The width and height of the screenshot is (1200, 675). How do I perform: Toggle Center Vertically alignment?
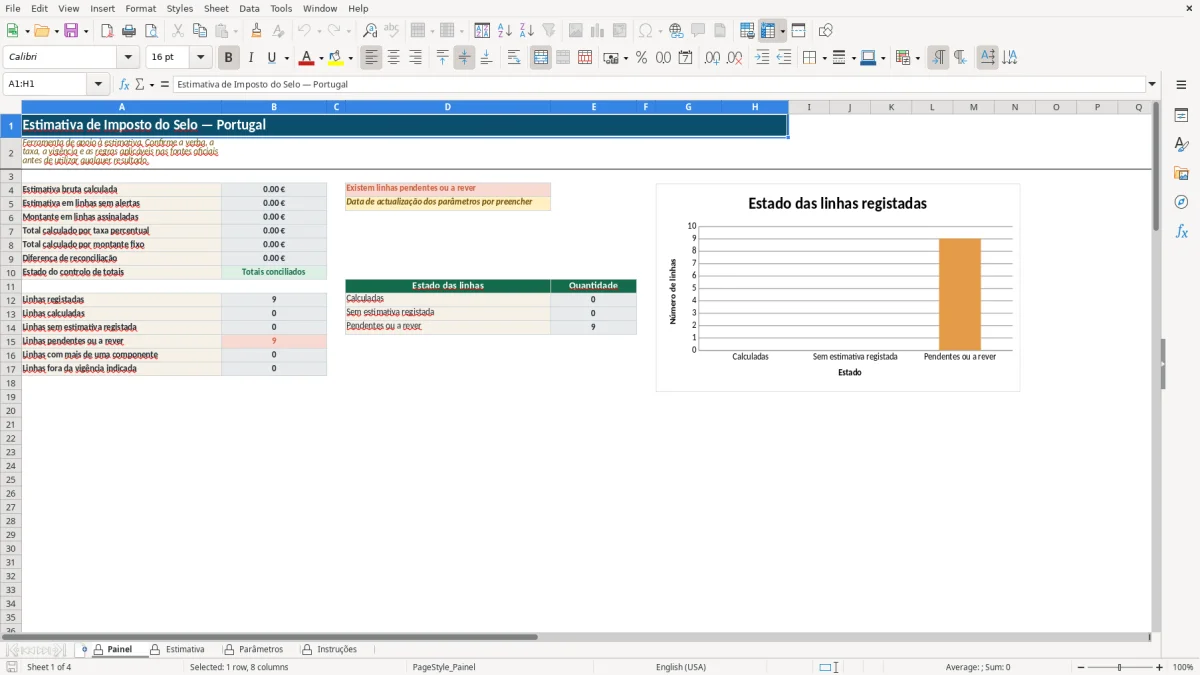pos(464,58)
